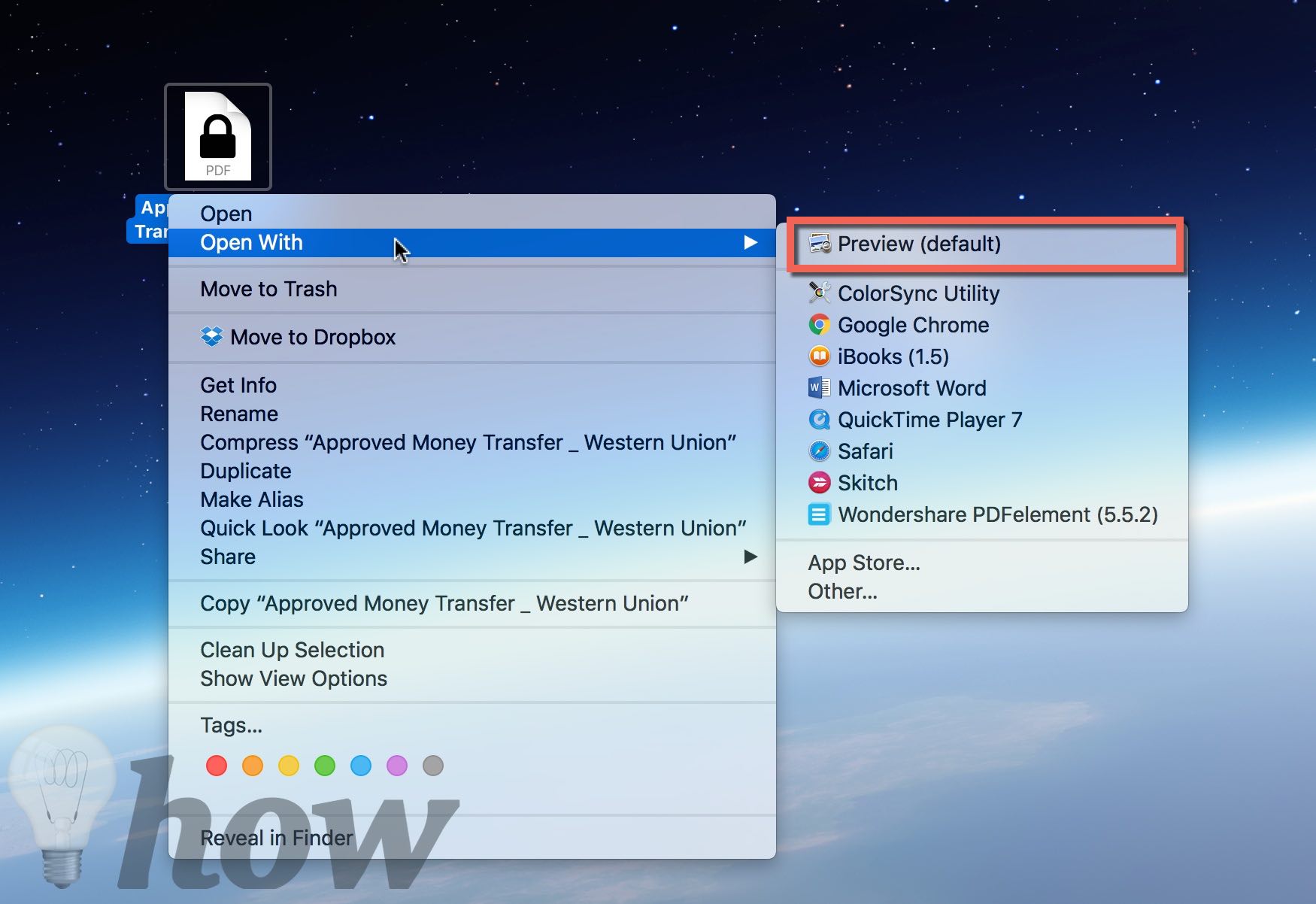Screen dimensions: 1316x904
Task: Open with QuickTime Player 7
Action: click(982, 420)
